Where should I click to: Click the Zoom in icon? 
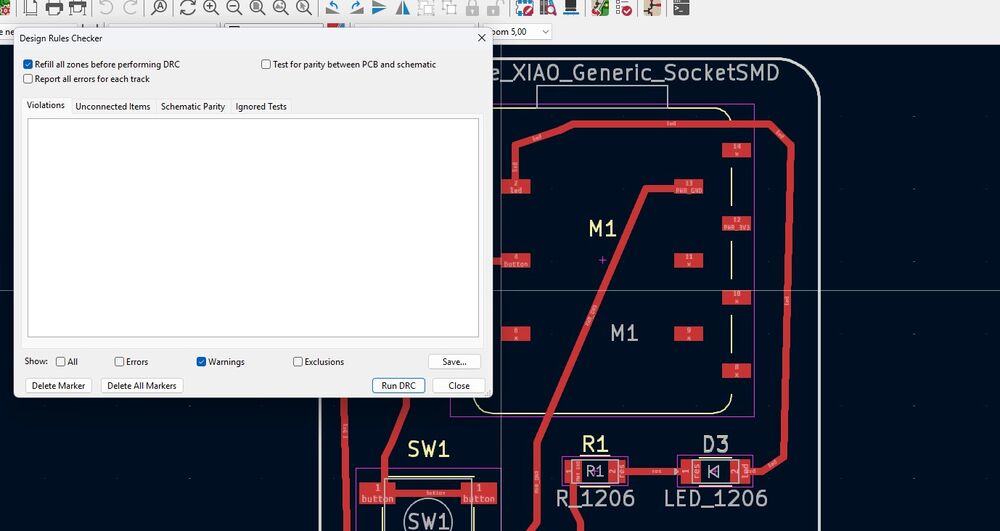(211, 8)
